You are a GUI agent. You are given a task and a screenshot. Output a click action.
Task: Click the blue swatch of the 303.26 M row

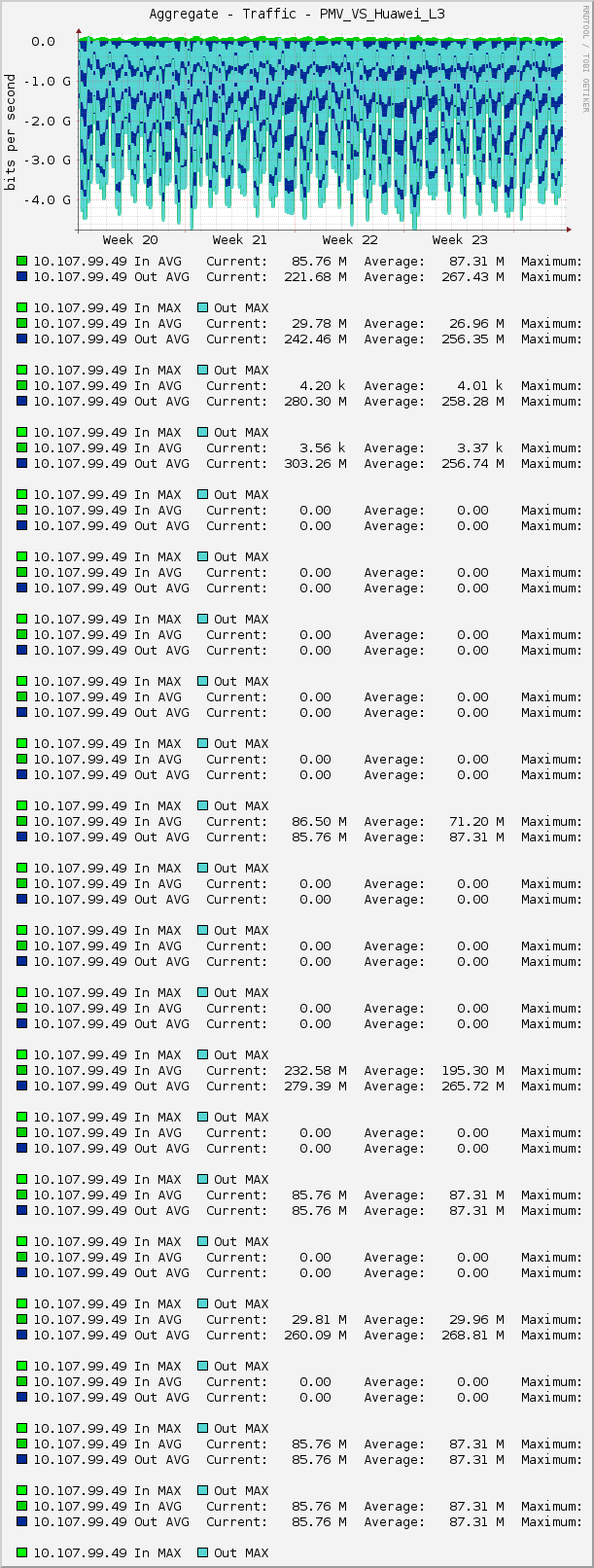click(22, 463)
